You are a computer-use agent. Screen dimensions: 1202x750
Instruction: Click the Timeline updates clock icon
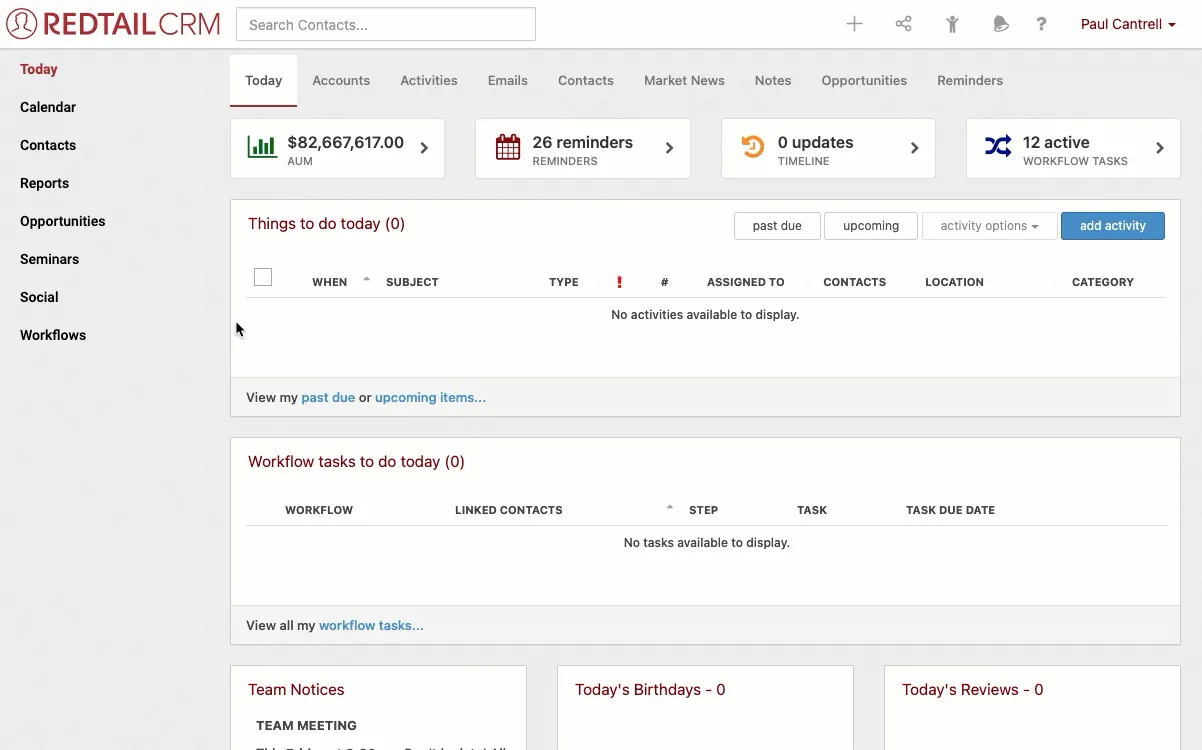(x=752, y=146)
